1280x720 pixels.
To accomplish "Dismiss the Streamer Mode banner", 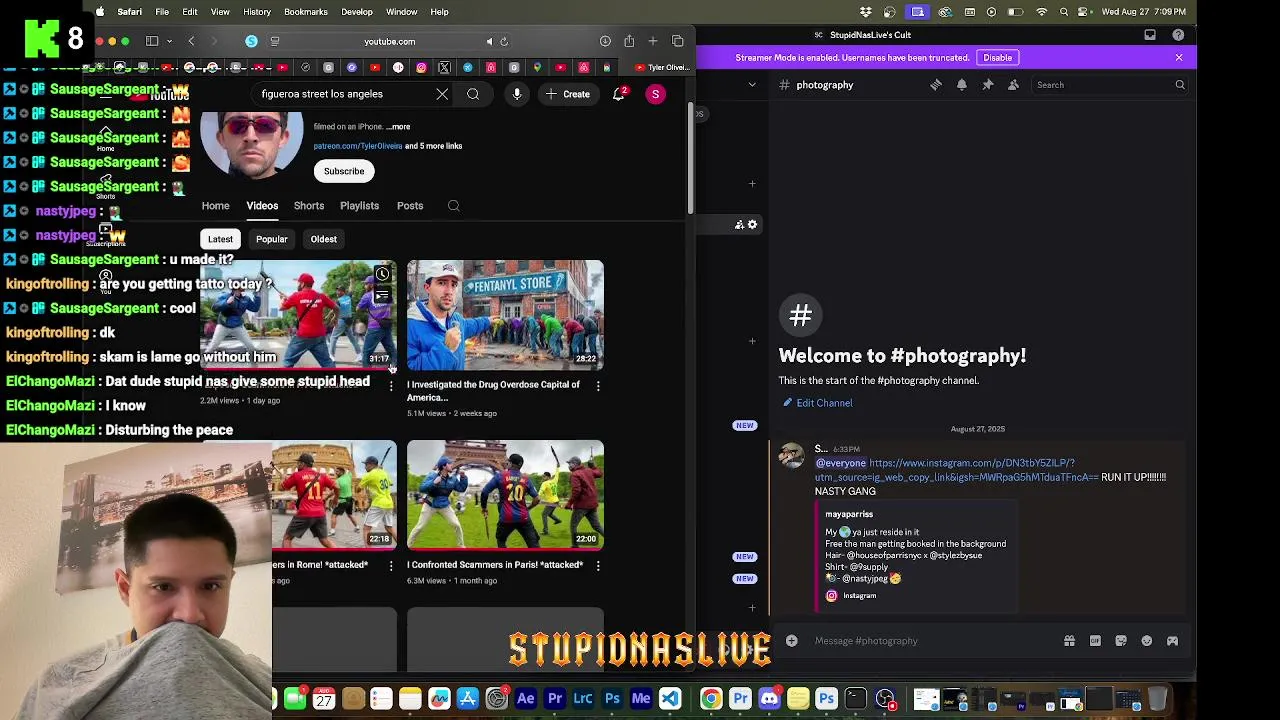I will (x=1179, y=58).
